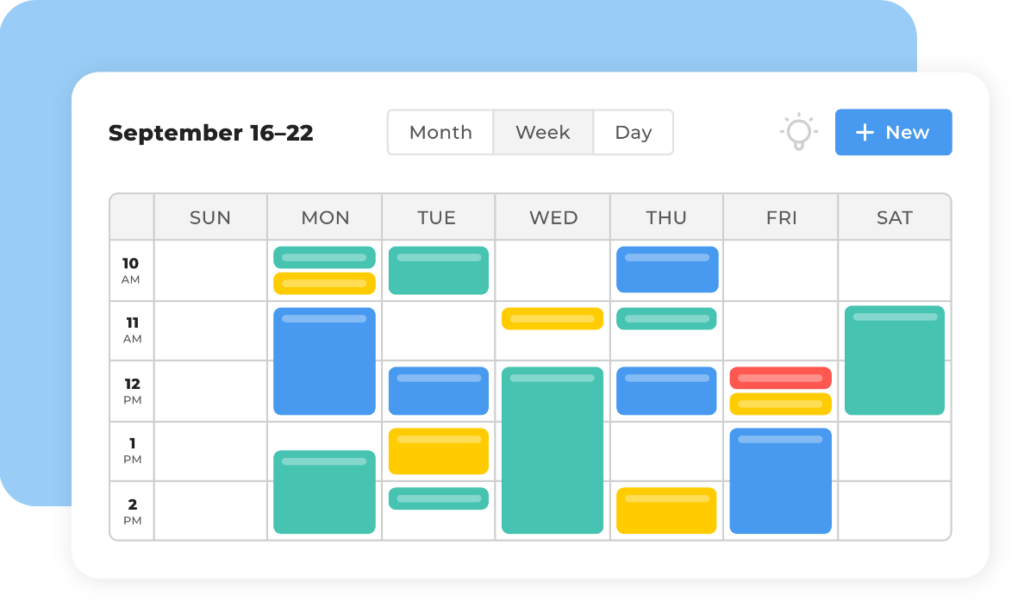Open the green Saturday event block
The height and width of the screenshot is (614, 1024).
[894, 360]
